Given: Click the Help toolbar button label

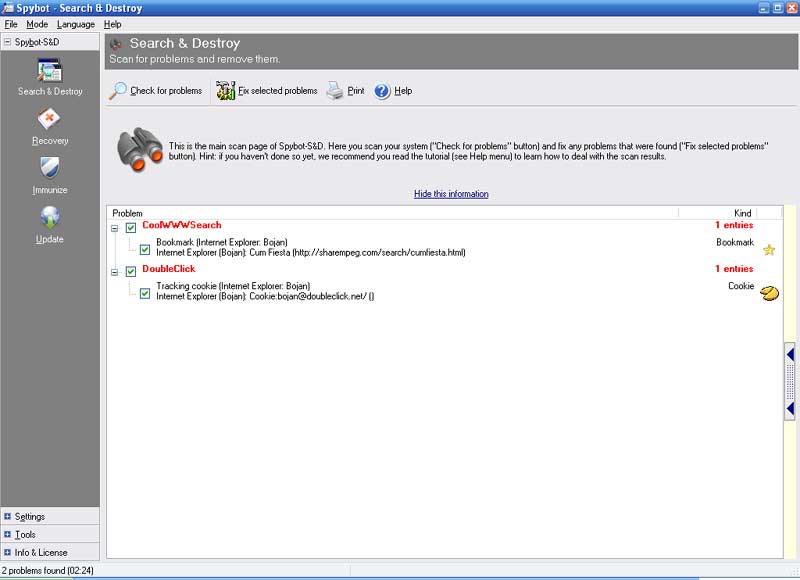Looking at the screenshot, I should click(x=403, y=91).
